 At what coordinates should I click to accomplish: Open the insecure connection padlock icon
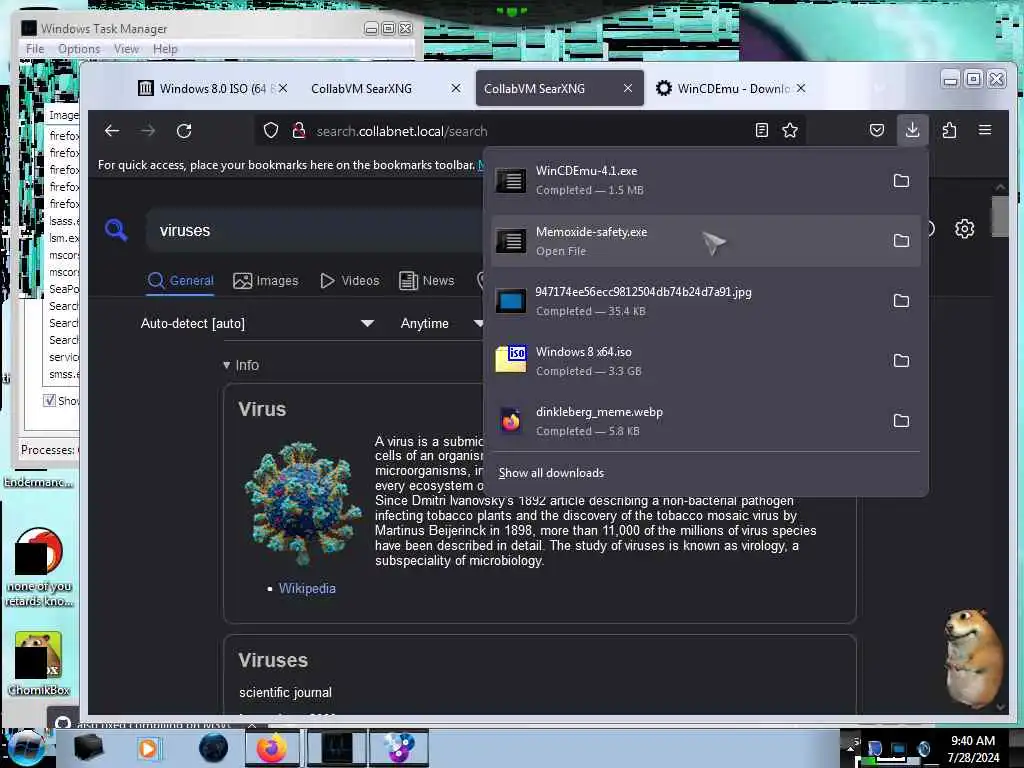tap(299, 131)
